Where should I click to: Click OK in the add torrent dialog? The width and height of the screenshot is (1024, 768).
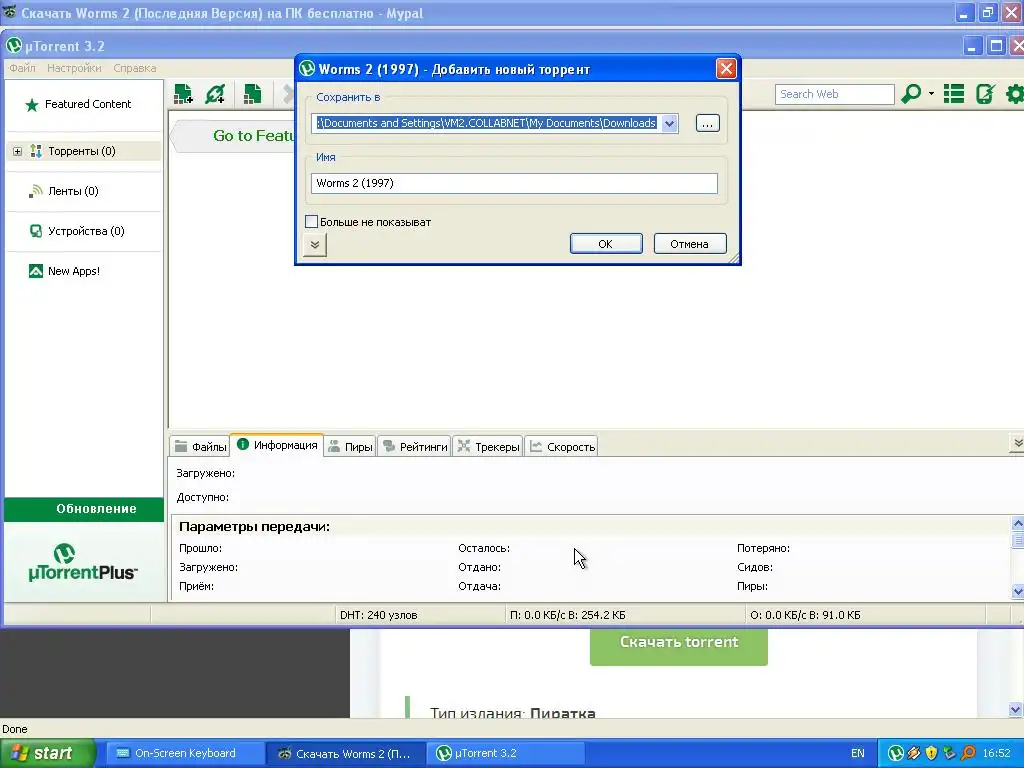pyautogui.click(x=606, y=244)
